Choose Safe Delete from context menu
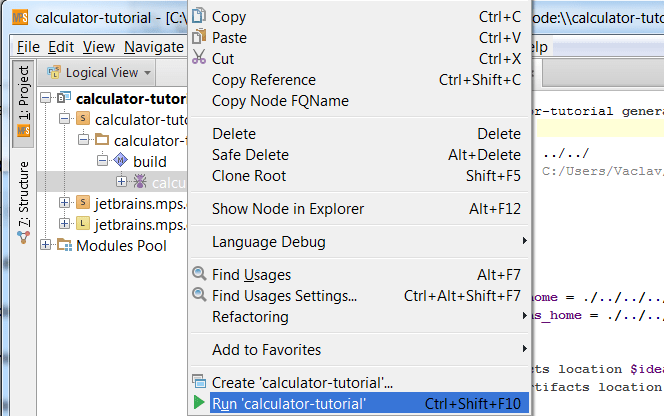This screenshot has width=664, height=416. (x=250, y=155)
